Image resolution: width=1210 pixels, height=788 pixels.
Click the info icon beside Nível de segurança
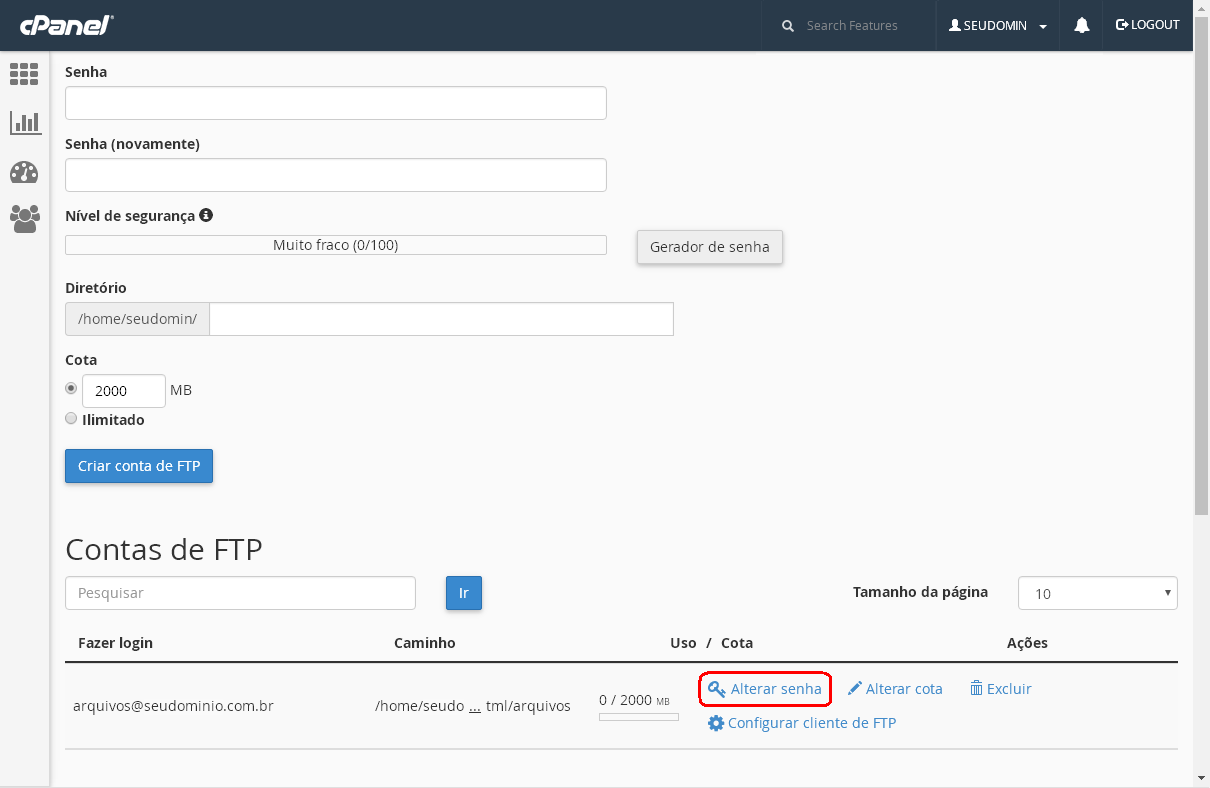pyautogui.click(x=206, y=215)
